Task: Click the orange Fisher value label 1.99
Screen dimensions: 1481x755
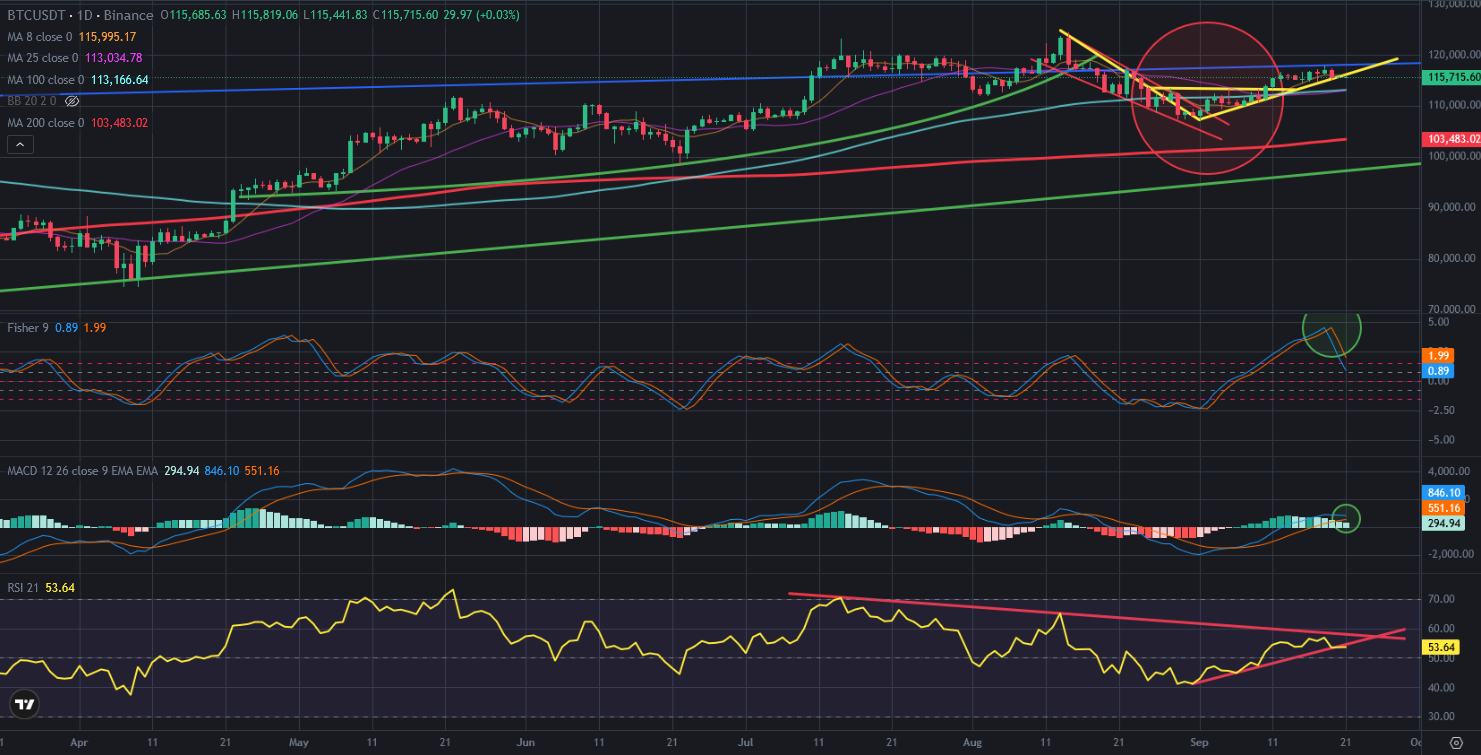Action: click(x=1439, y=356)
